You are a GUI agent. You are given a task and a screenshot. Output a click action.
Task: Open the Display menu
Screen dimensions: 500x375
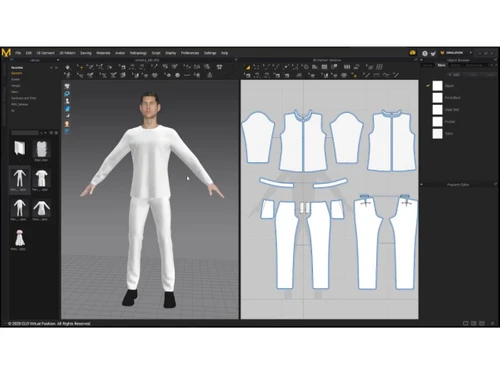(x=171, y=53)
